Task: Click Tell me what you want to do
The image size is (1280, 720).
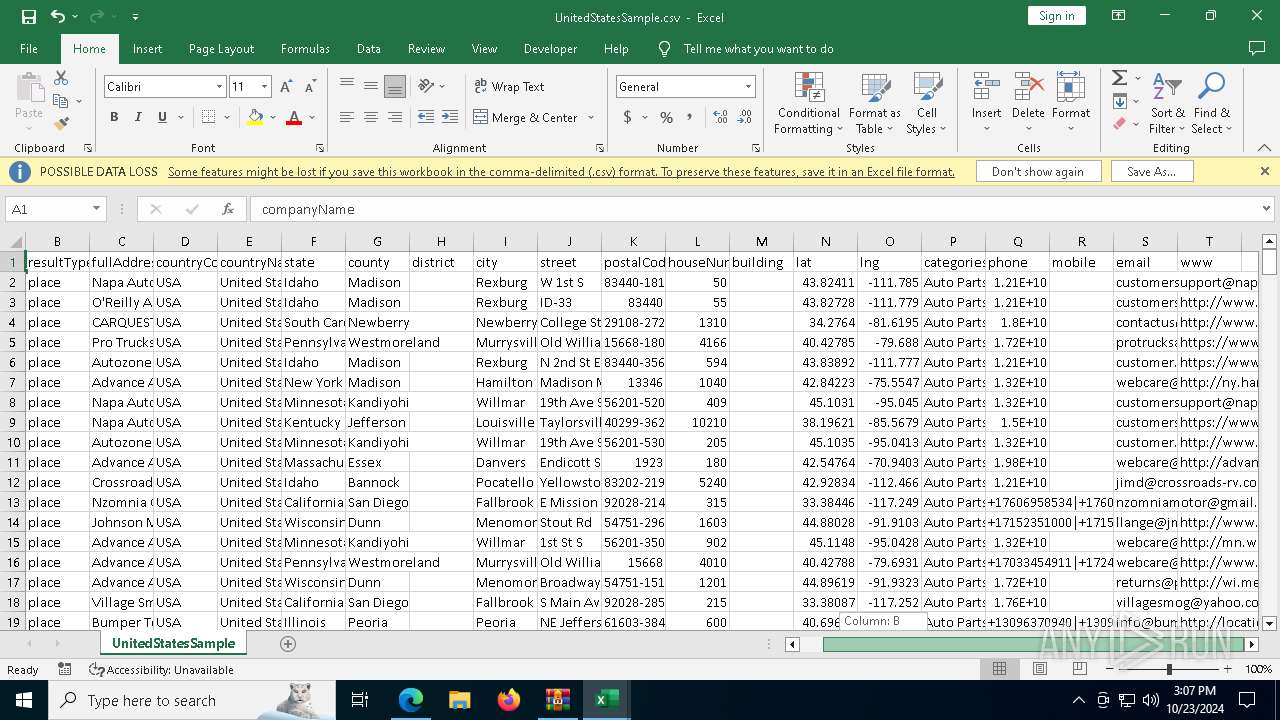Action: 758,49
